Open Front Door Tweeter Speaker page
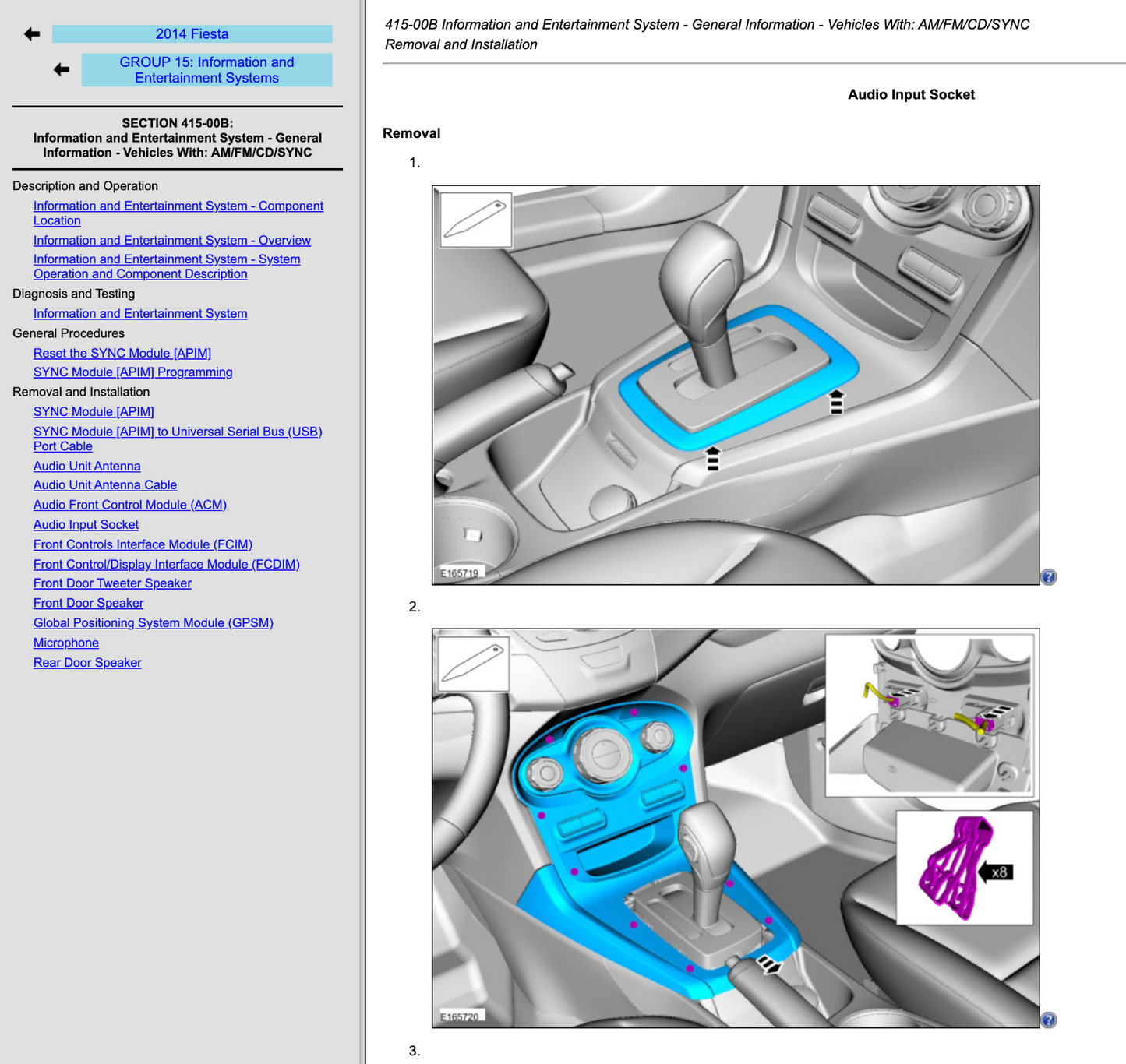 pos(112,583)
